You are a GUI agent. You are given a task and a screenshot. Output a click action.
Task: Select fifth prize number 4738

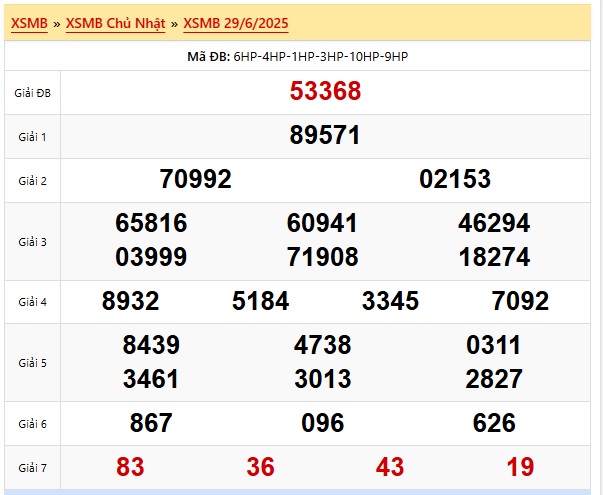pos(323,345)
